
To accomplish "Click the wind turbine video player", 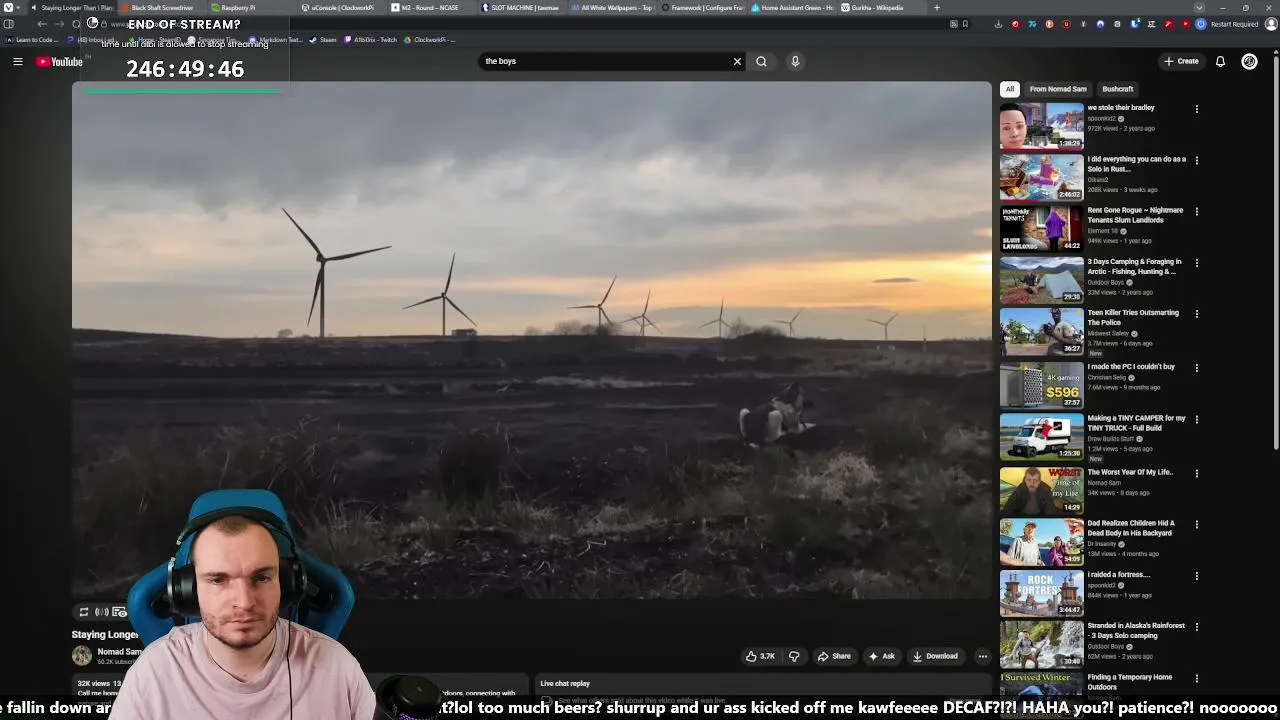I will coord(531,340).
